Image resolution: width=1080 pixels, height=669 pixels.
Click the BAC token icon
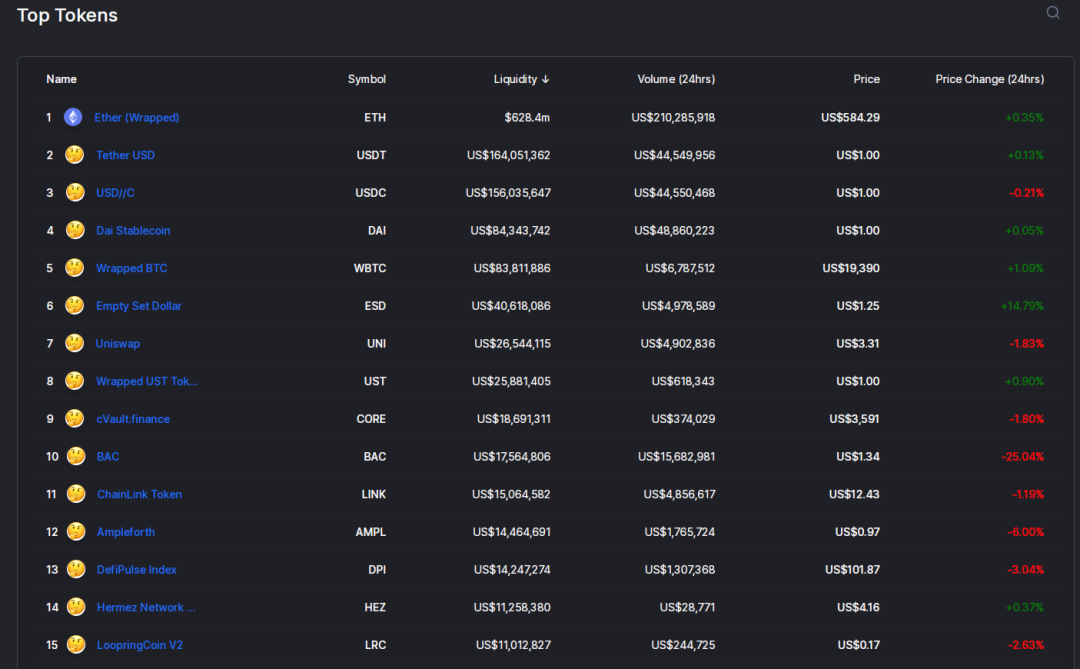[x=76, y=456]
